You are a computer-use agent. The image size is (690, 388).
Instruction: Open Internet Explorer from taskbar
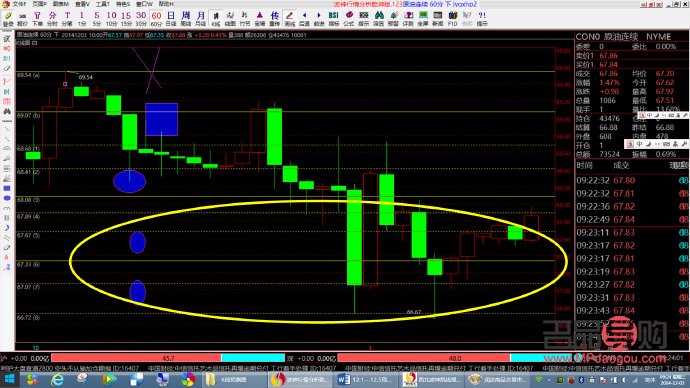point(57,379)
